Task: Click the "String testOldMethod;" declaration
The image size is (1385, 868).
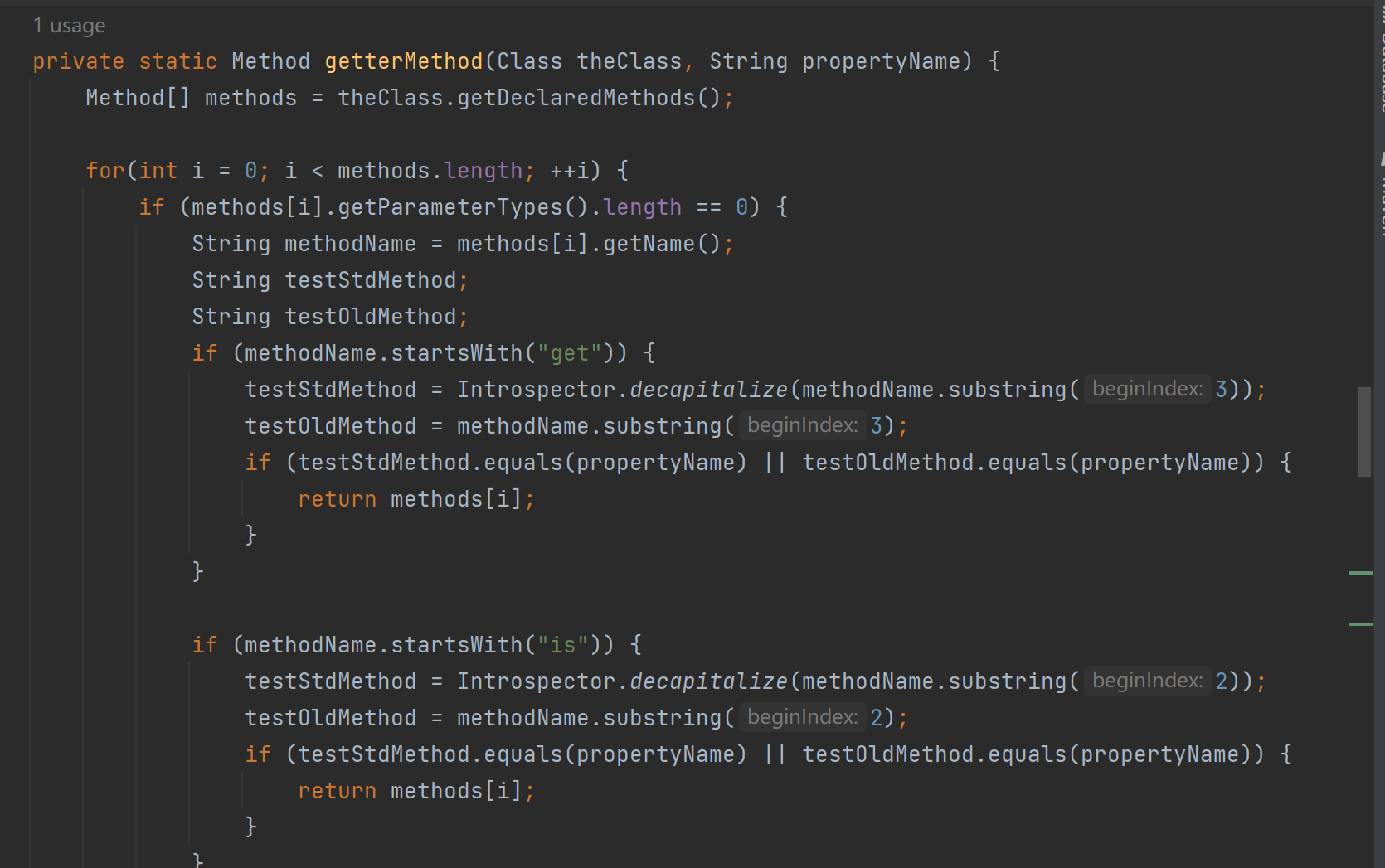Action: (x=331, y=317)
